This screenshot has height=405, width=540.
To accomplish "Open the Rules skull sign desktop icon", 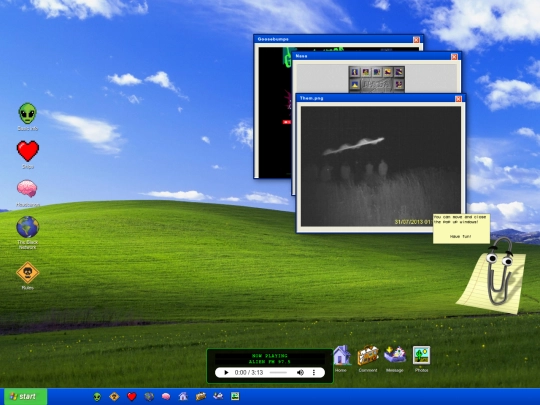I will [x=28, y=272].
